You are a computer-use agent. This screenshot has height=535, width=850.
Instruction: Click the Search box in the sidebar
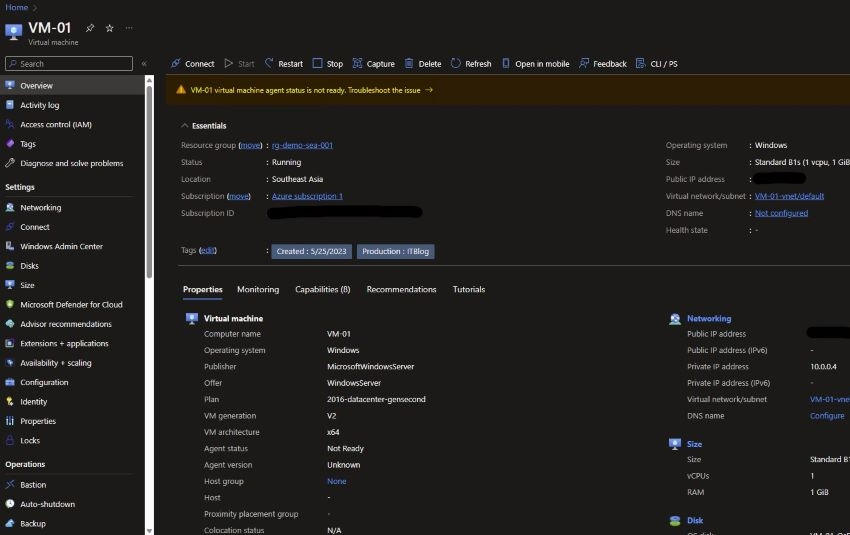(69, 63)
